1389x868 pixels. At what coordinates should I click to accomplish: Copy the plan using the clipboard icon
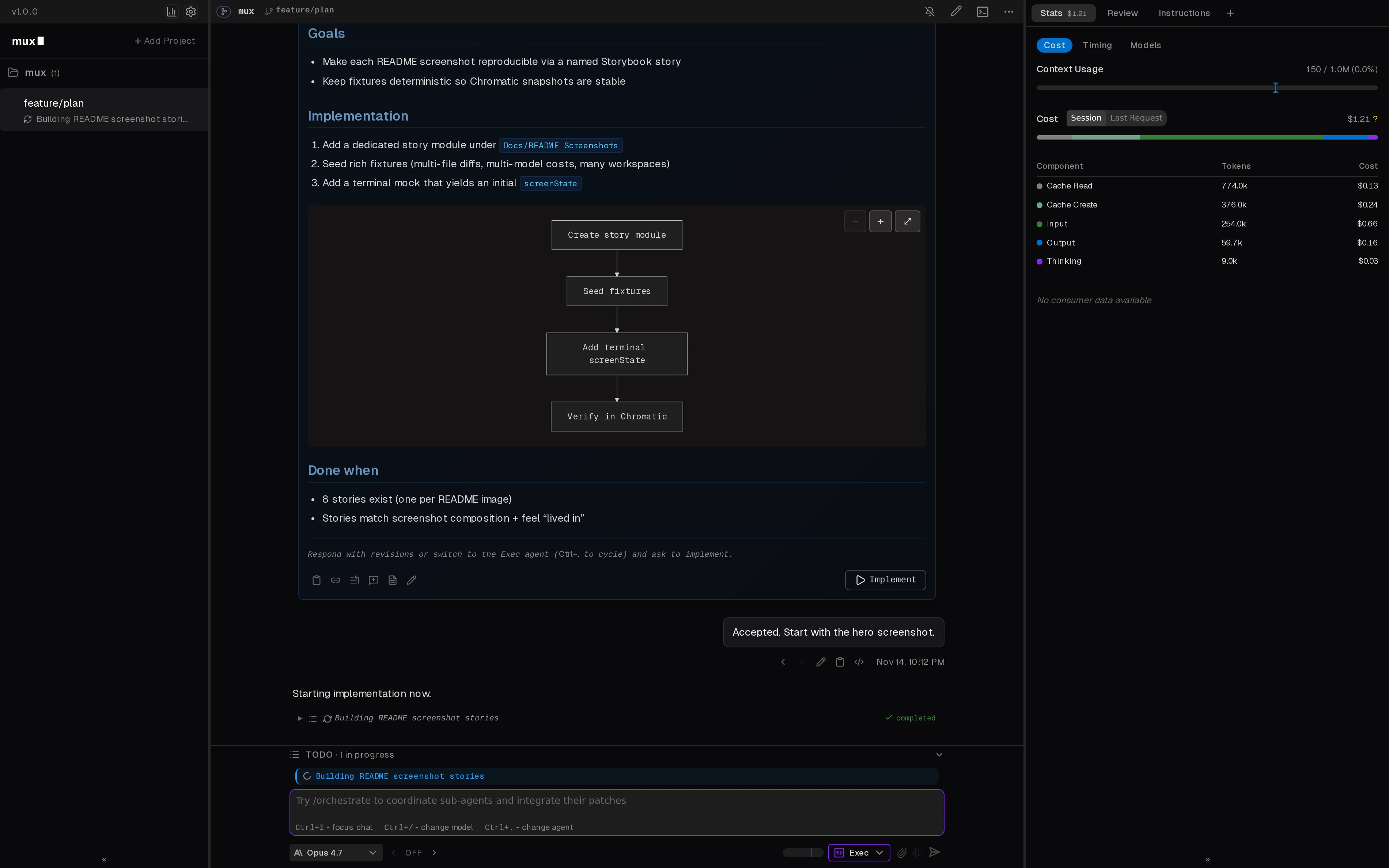[x=316, y=580]
